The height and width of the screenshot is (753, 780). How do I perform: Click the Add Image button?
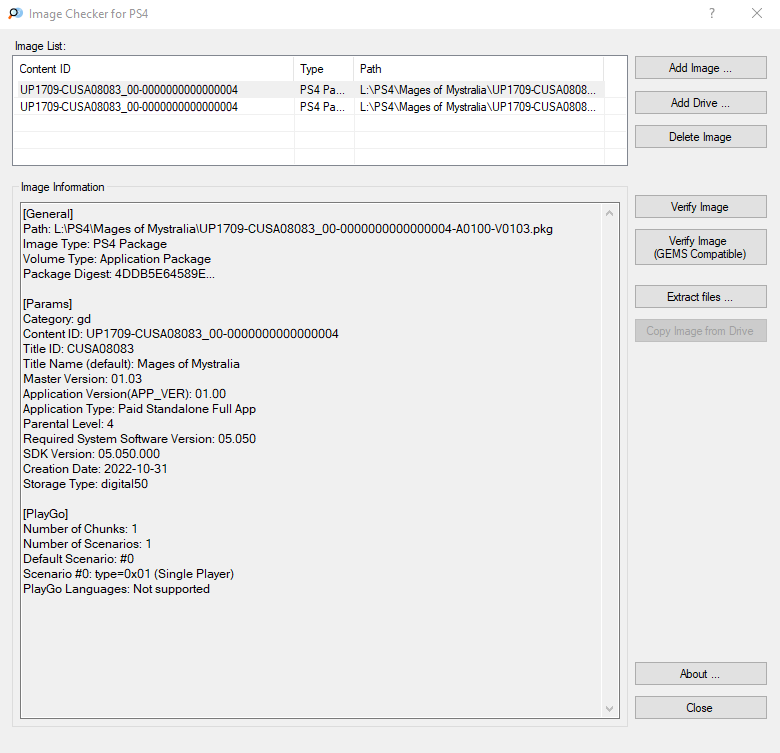(700, 68)
